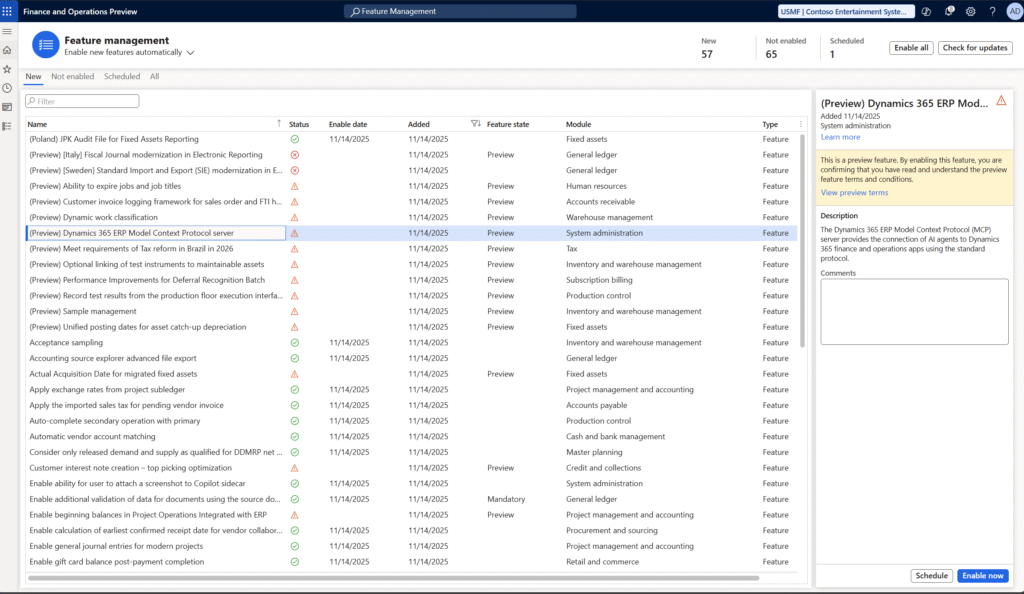Click the Enable now button
Viewport: 1024px width, 594px height.
point(982,576)
